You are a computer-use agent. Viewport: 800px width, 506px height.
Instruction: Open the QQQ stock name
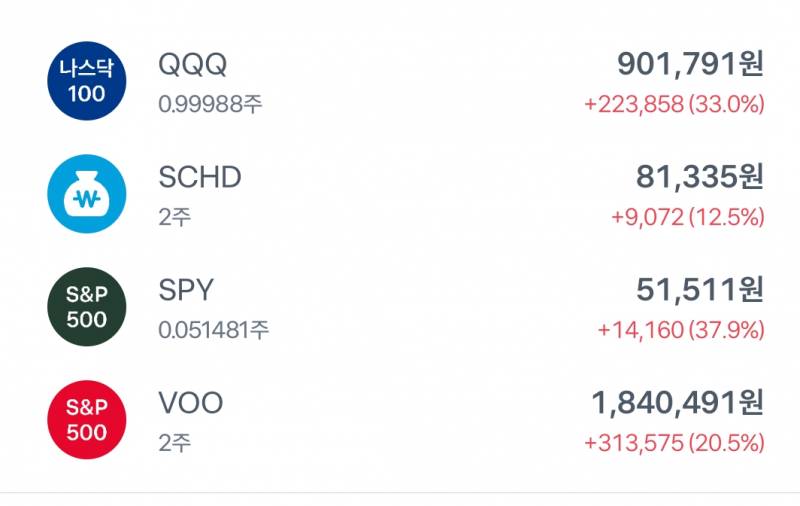point(193,65)
